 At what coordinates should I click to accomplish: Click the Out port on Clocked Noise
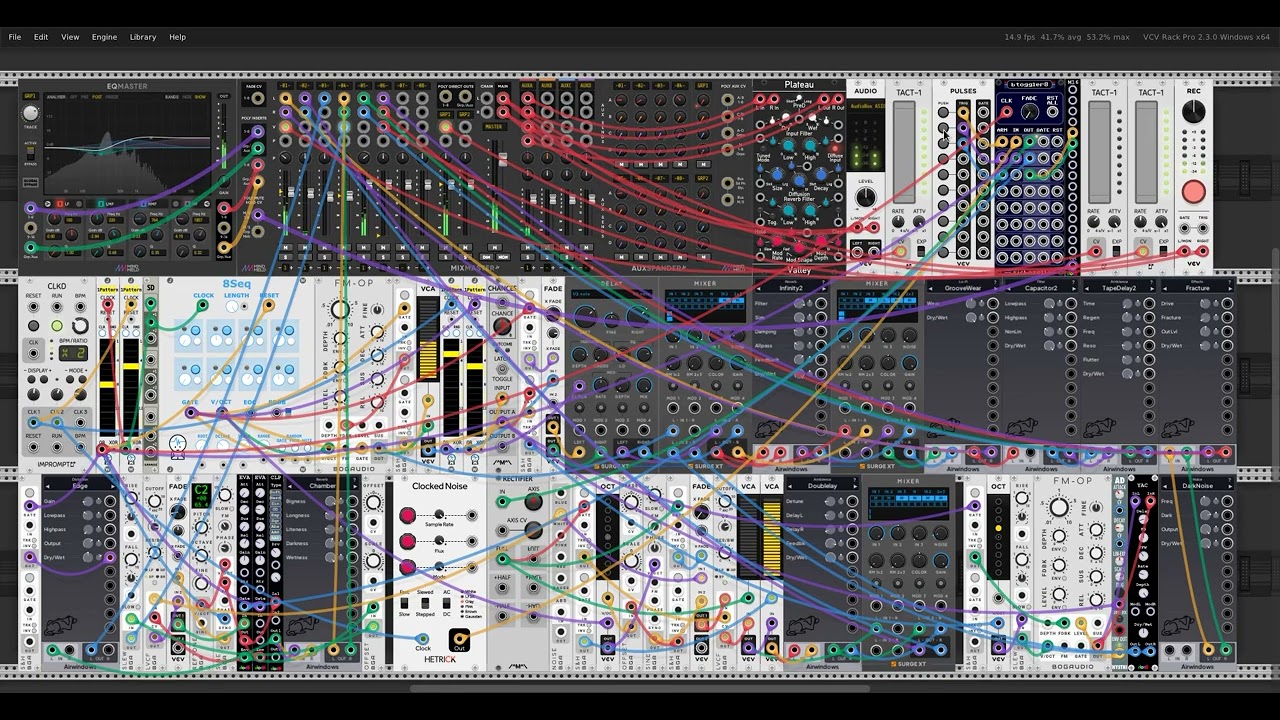click(459, 639)
